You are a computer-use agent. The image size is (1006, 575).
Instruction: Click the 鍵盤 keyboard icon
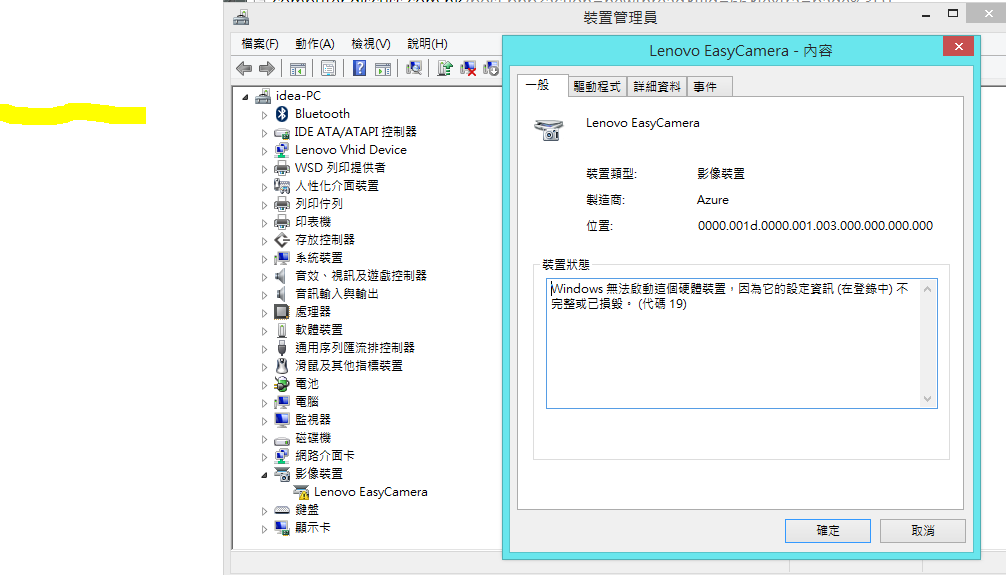pyautogui.click(x=282, y=510)
